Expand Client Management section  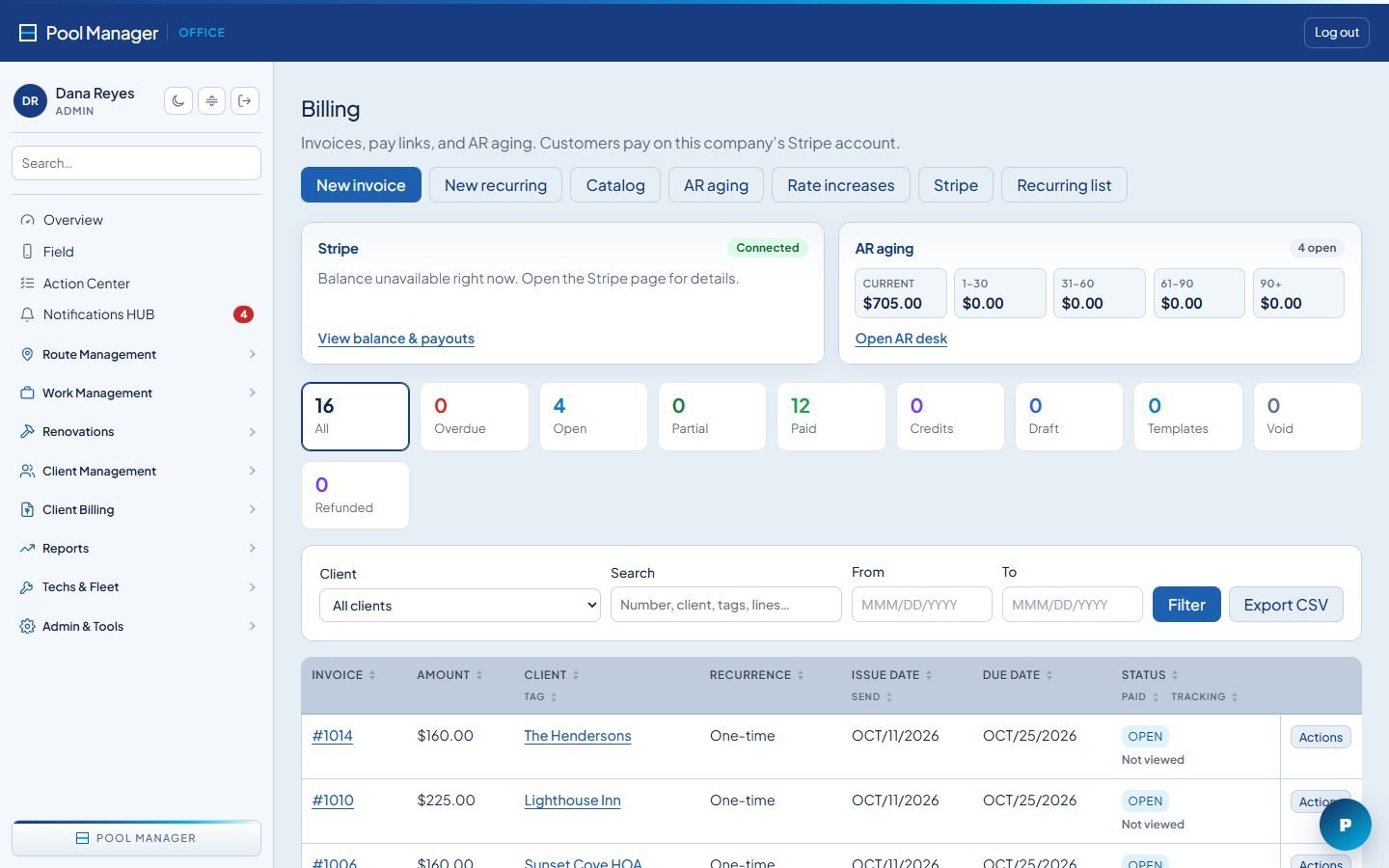point(136,471)
